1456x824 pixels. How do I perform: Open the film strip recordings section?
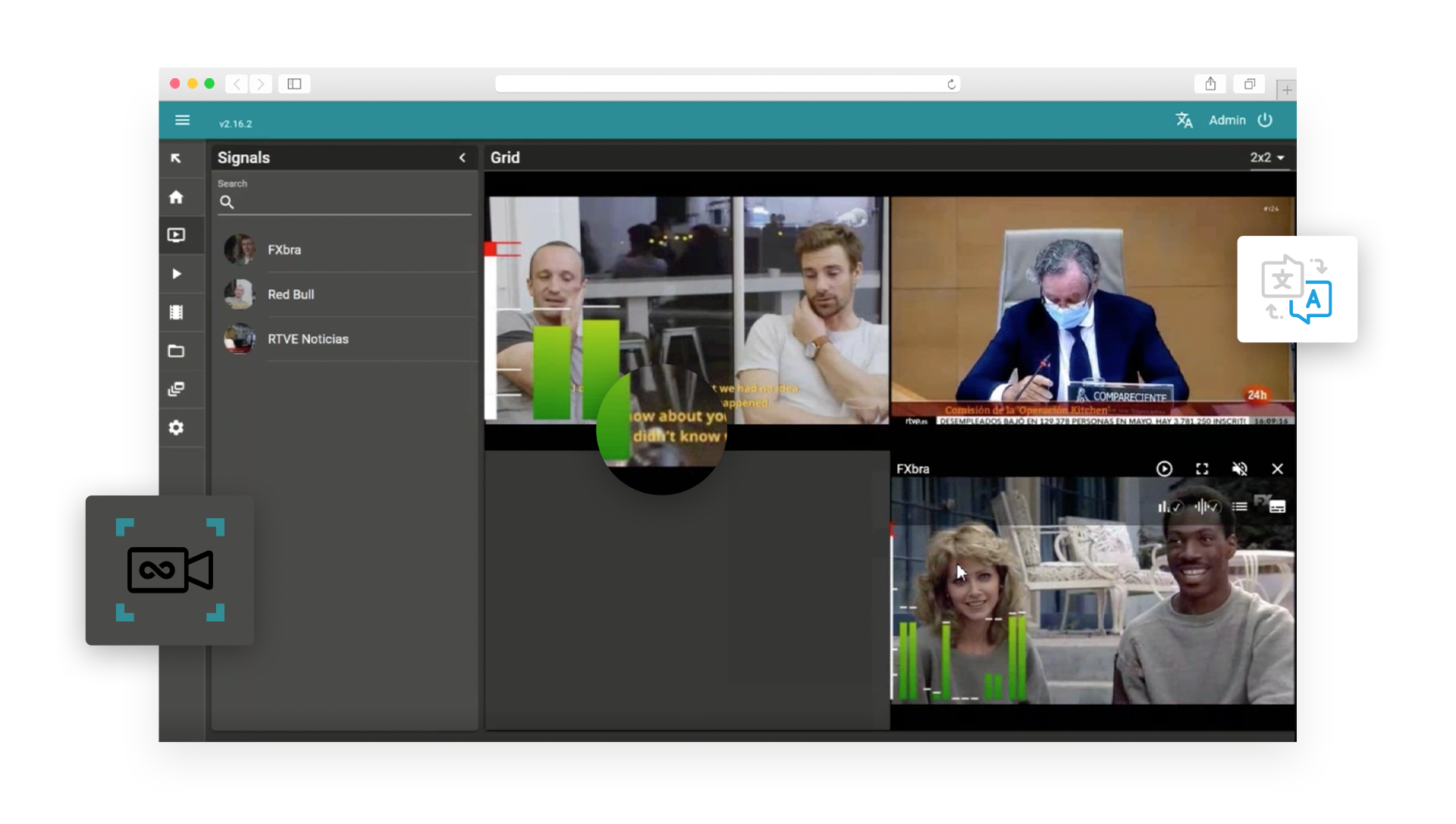(x=176, y=313)
